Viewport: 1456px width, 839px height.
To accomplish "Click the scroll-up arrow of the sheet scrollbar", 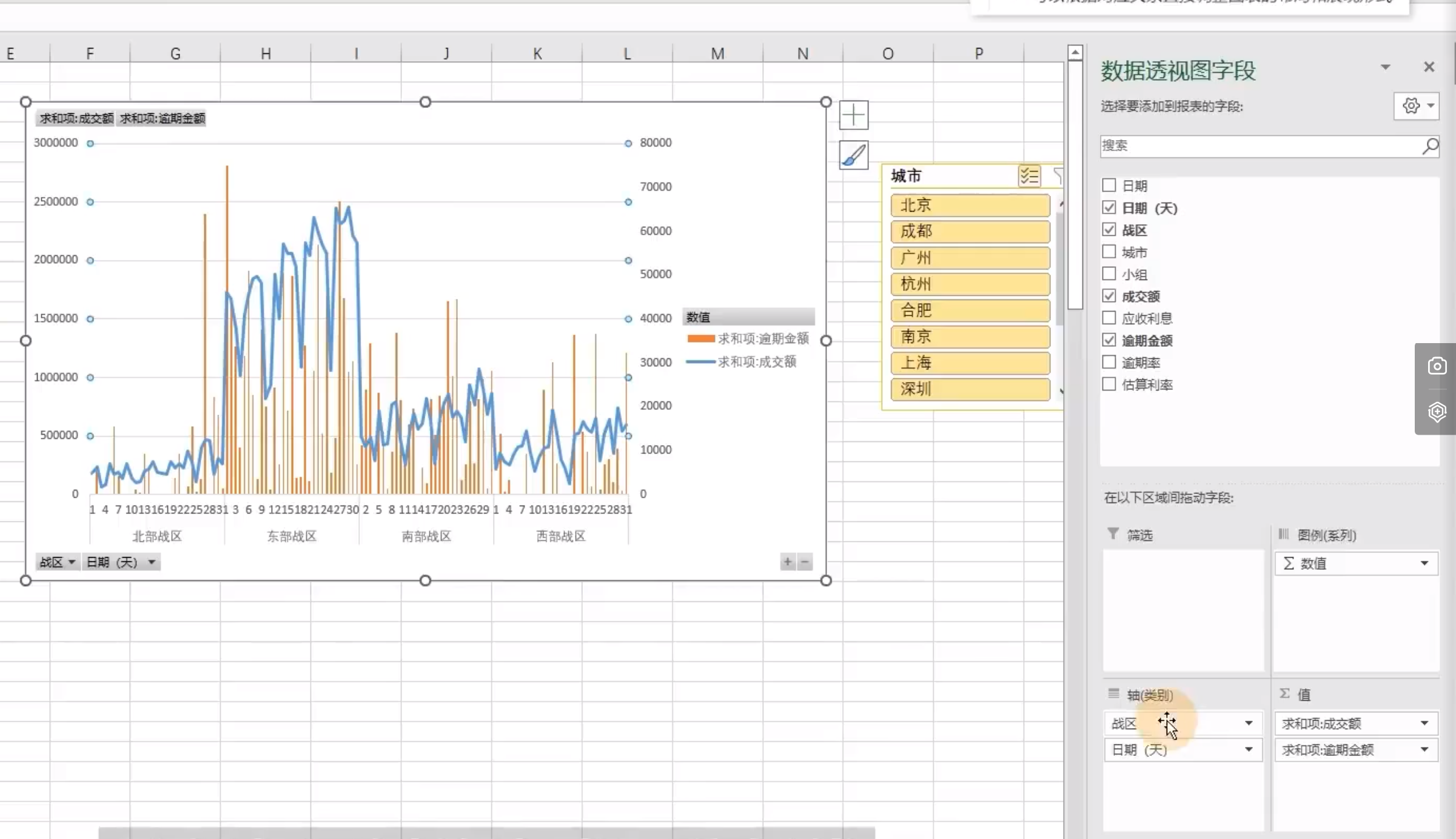I will 1075,53.
